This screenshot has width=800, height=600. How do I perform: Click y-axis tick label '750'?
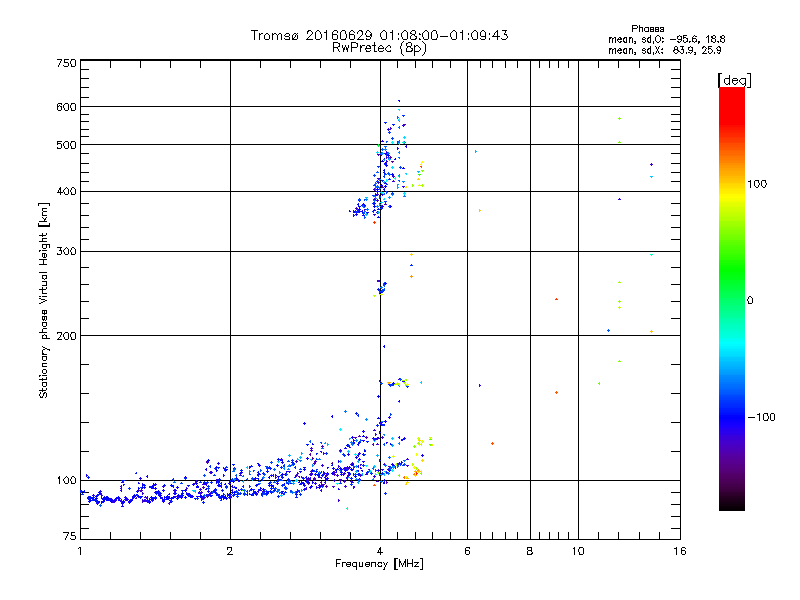tap(66, 63)
